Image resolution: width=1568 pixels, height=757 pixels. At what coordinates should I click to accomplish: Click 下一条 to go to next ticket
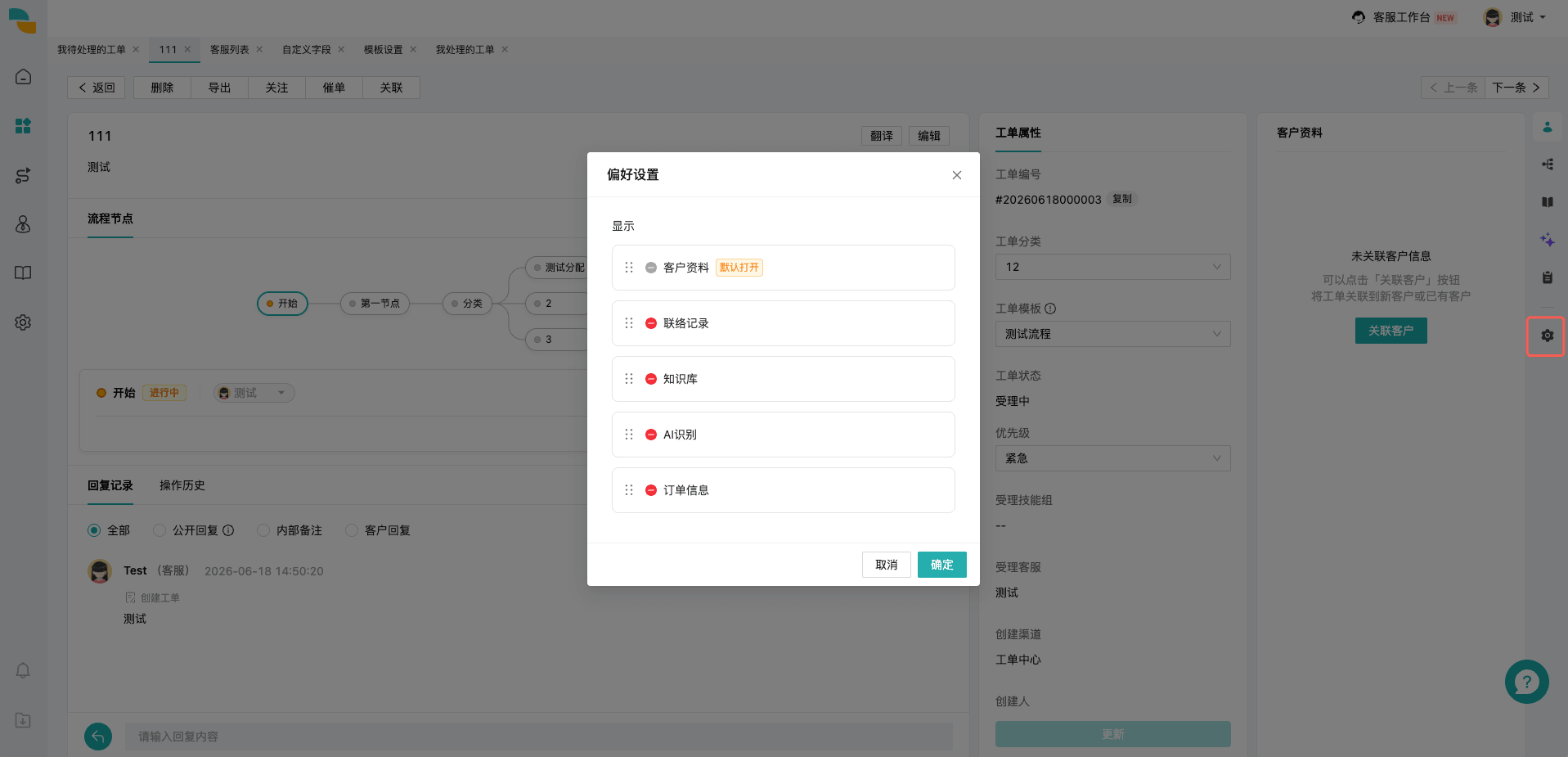coord(1516,88)
